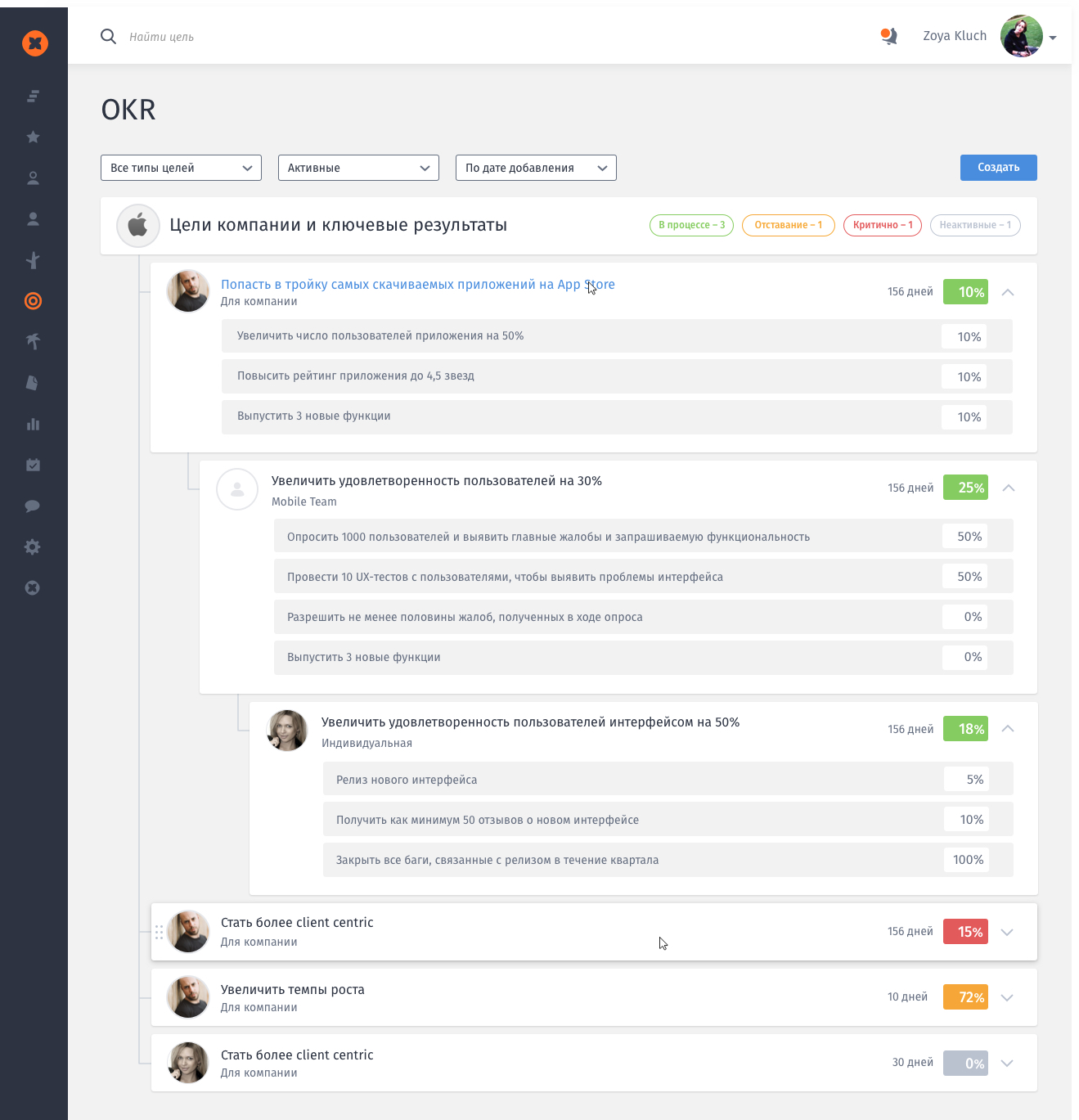Select 'Провести 10 UX-тестов' key result
This screenshot has width=1079, height=1120.
pyautogui.click(x=644, y=576)
